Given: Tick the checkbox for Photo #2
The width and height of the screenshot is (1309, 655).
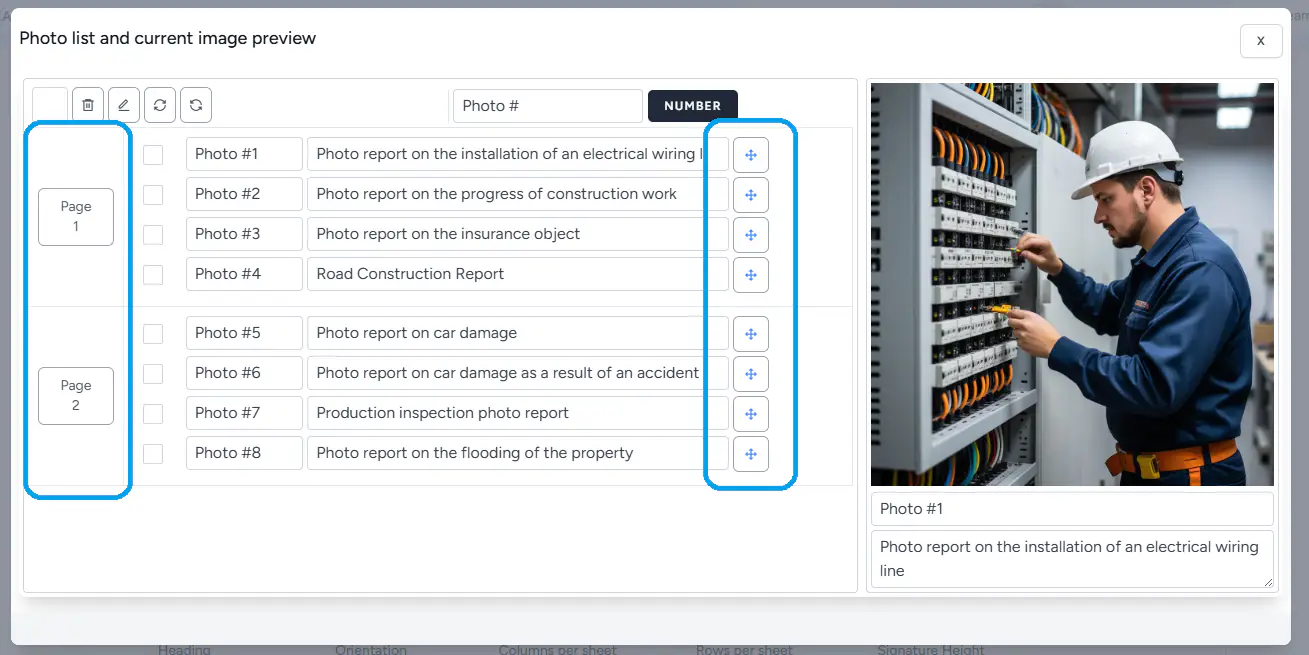Looking at the screenshot, I should 153,194.
